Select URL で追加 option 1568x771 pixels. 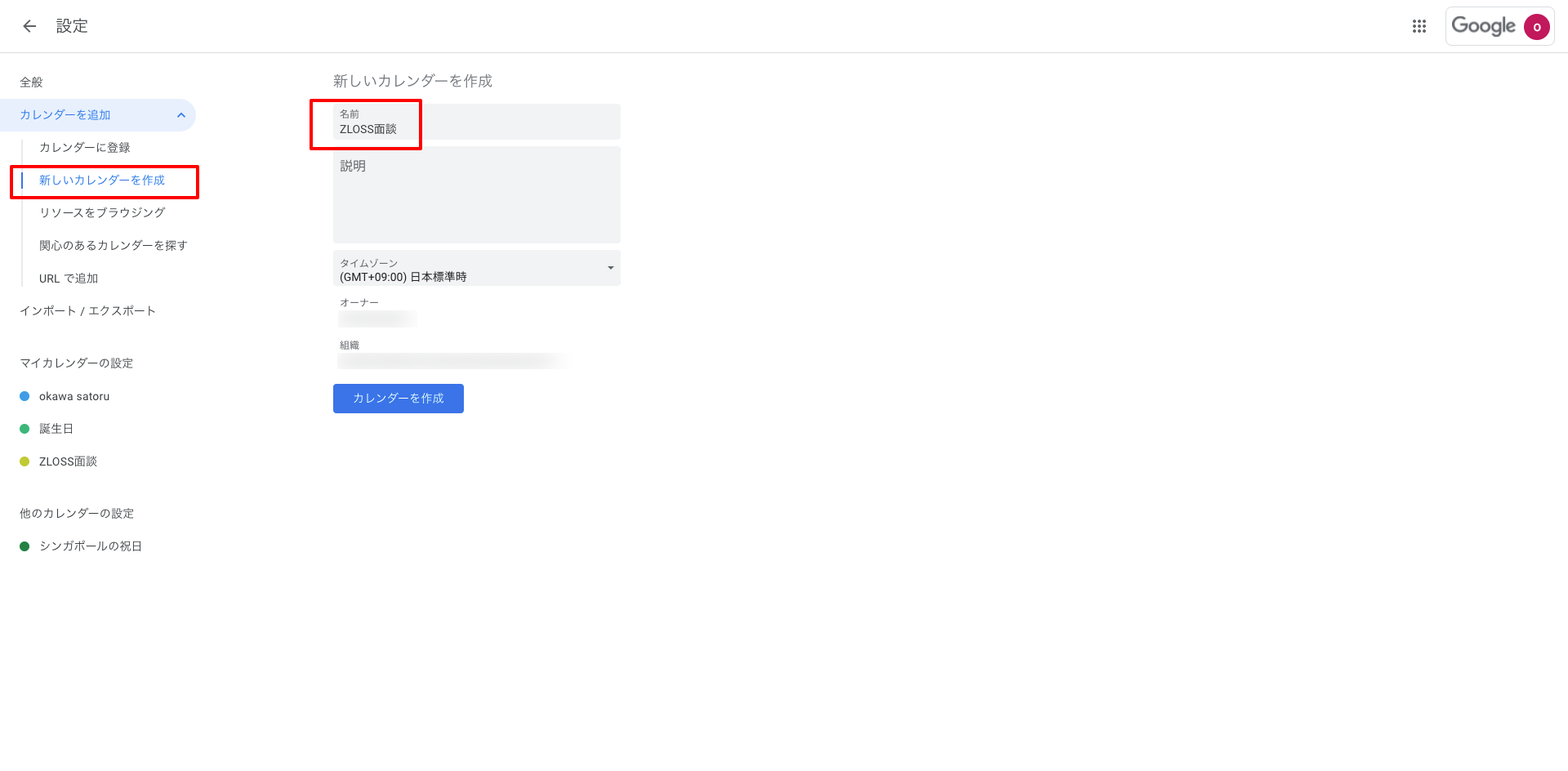pyautogui.click(x=69, y=279)
